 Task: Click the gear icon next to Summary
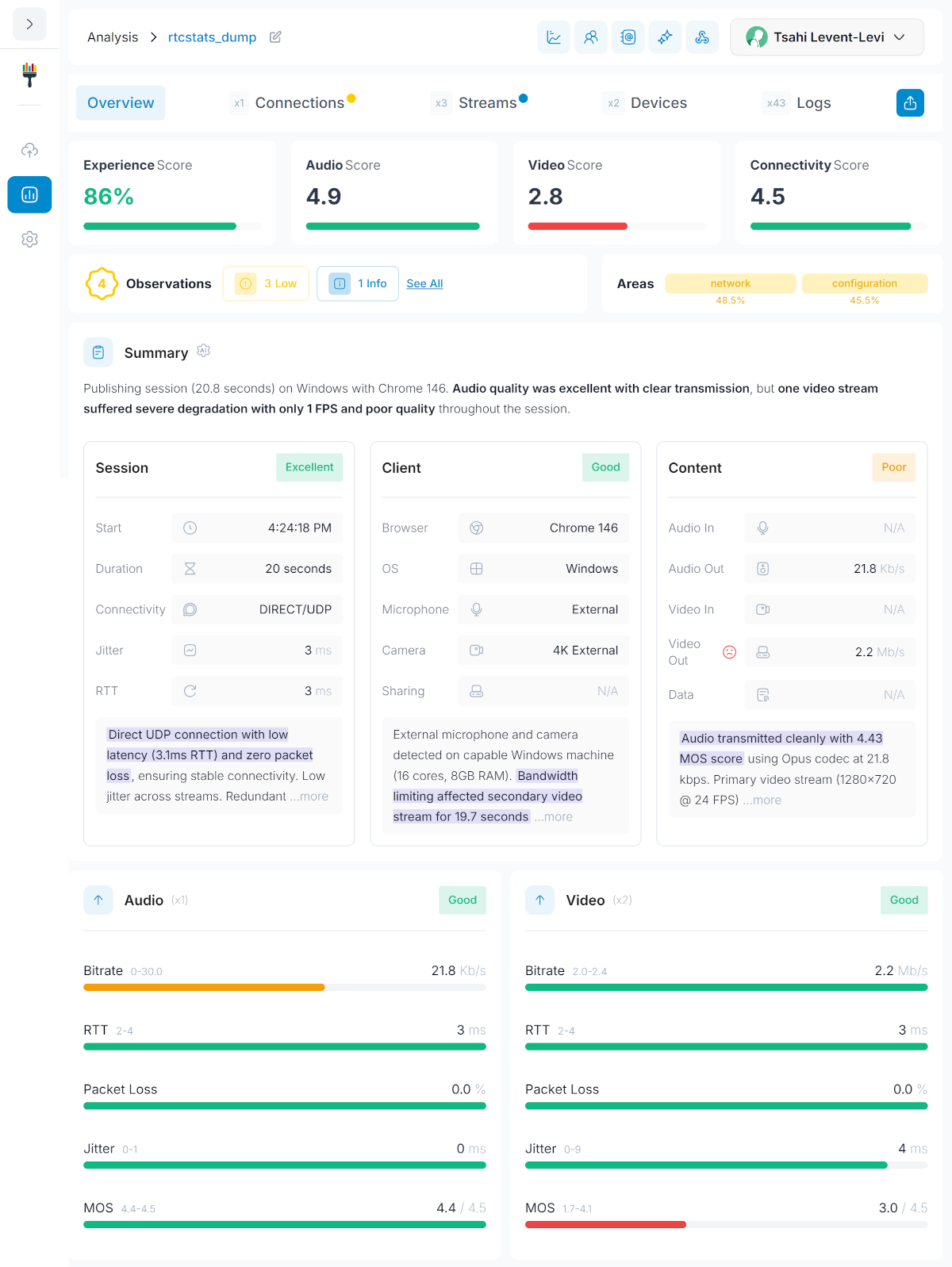[x=204, y=351]
